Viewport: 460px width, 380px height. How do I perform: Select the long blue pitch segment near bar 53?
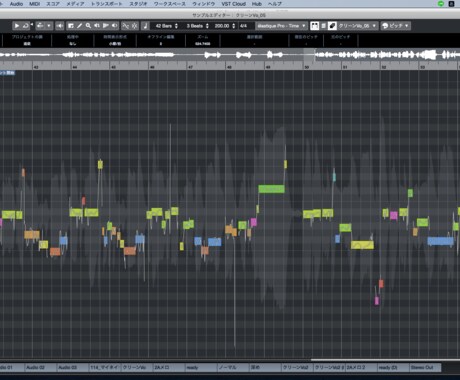pos(440,241)
